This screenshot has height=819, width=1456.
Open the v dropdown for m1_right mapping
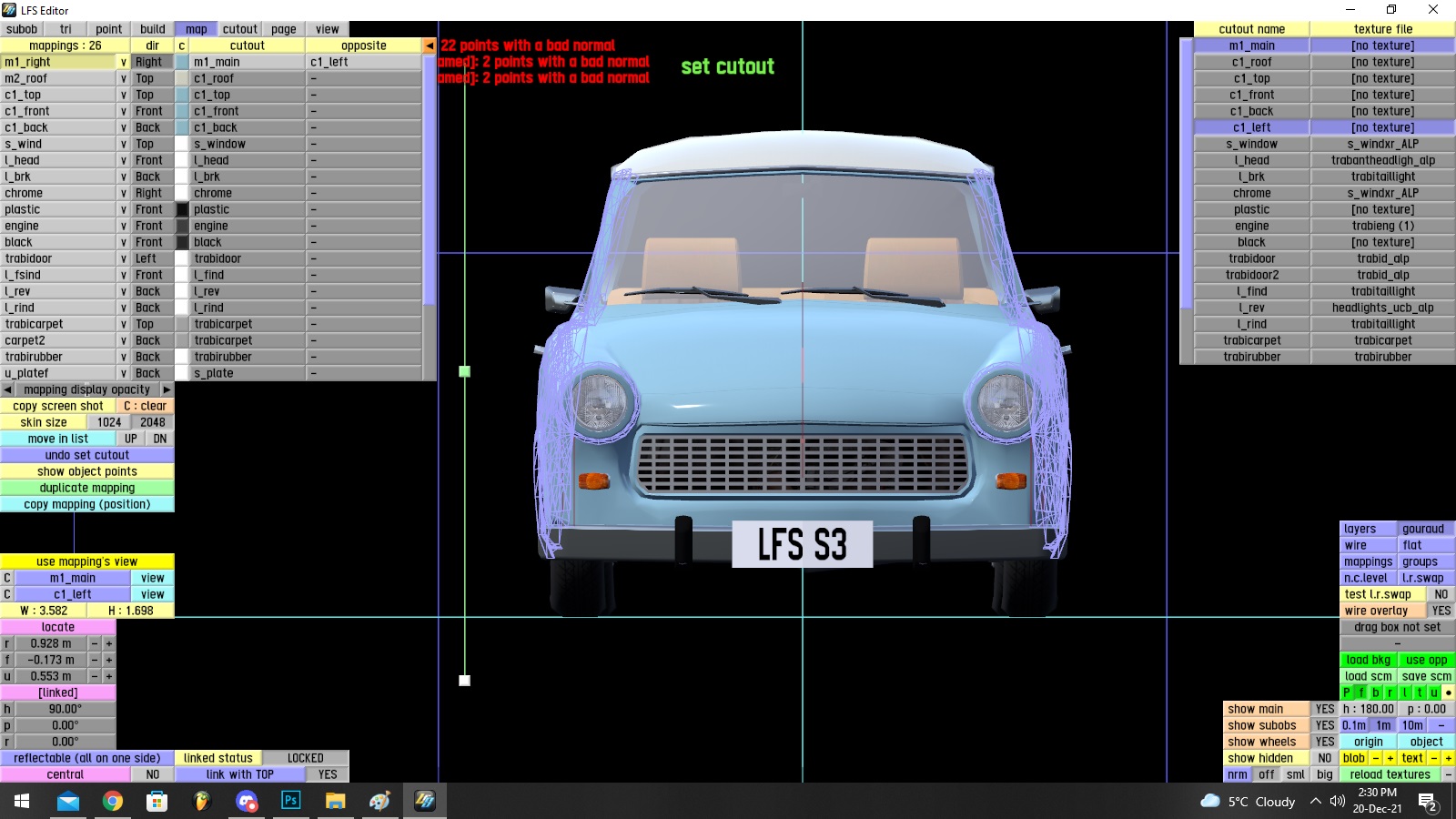[123, 62]
